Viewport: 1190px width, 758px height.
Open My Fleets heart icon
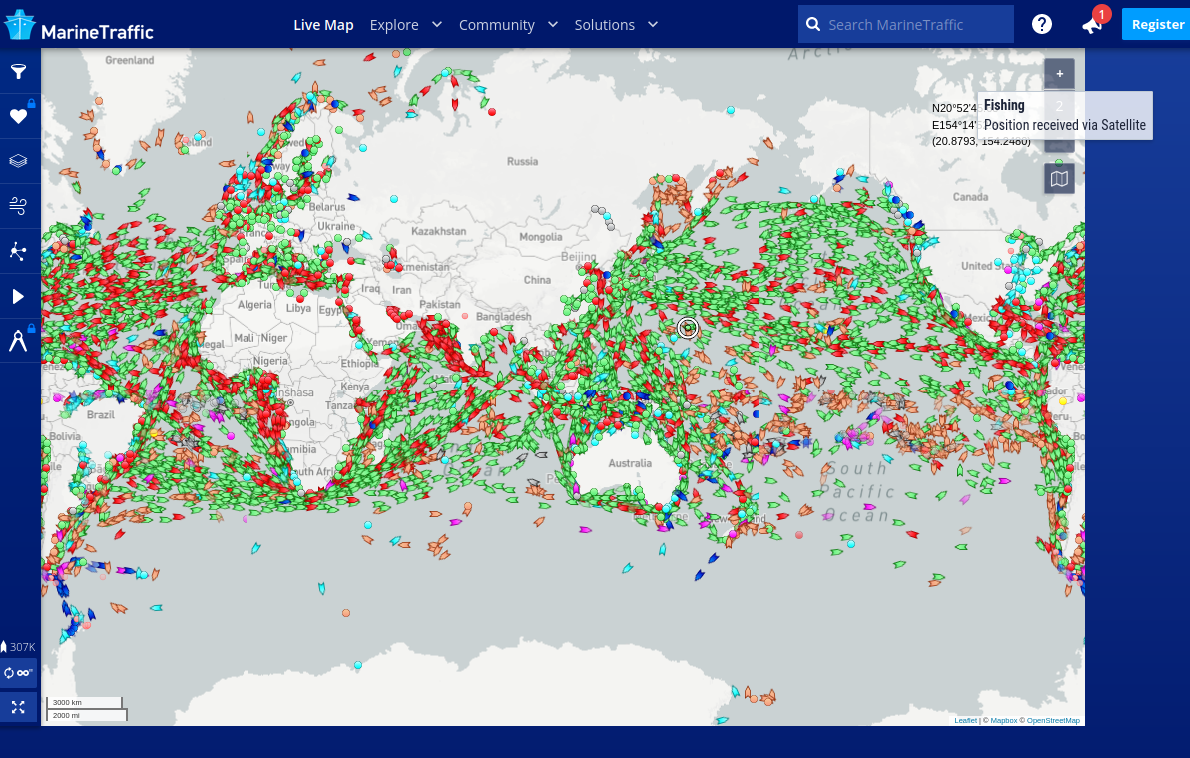(18, 116)
